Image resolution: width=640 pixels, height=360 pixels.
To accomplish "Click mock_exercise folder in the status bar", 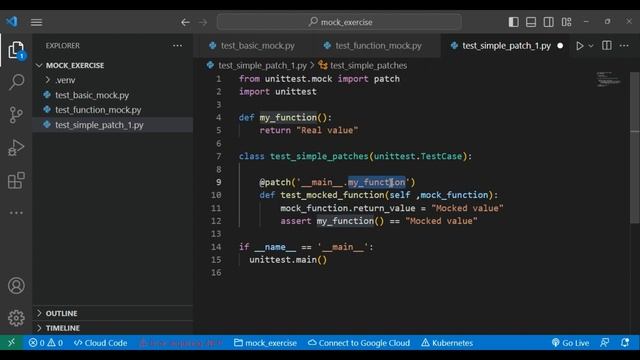I will [x=265, y=343].
